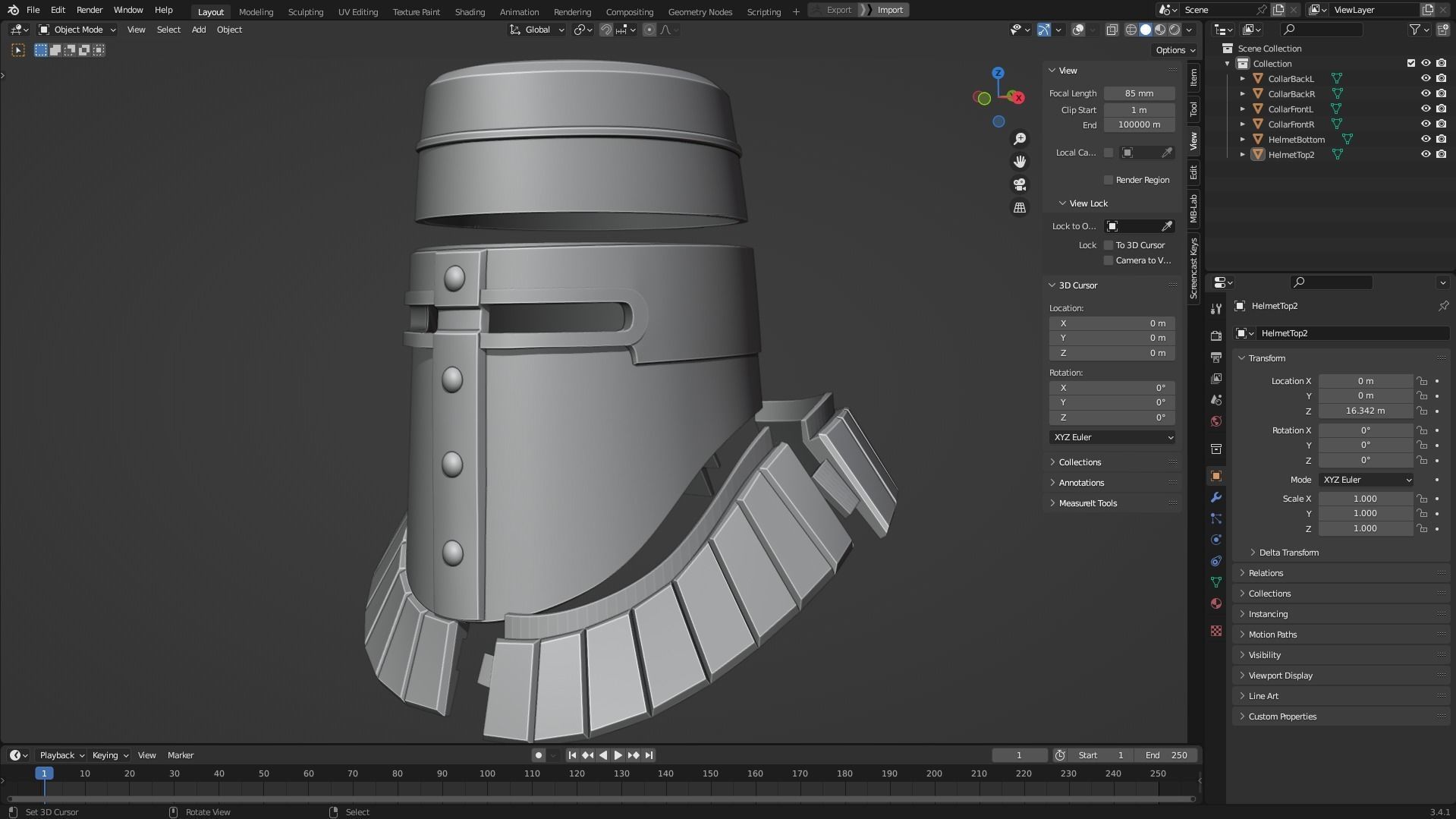
Task: Expand the Delta Transform section
Action: [x=1288, y=553]
